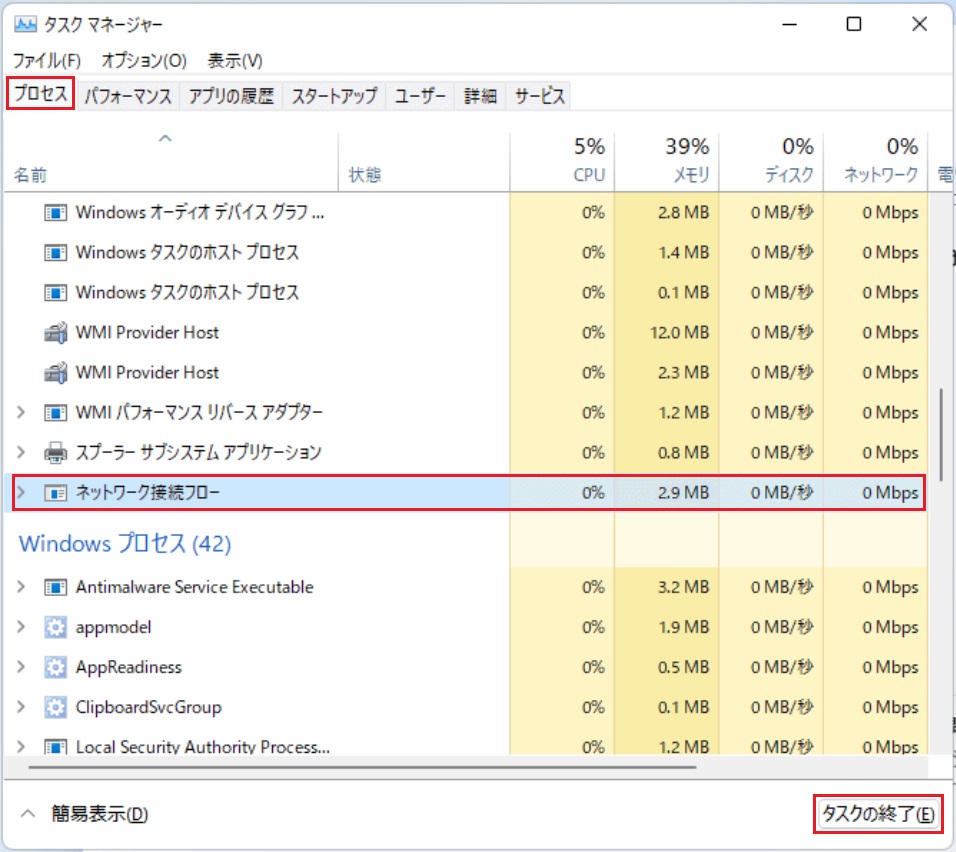This screenshot has height=852, width=956.
Task: Expand Antimalware Service Executable details
Action: [21, 587]
